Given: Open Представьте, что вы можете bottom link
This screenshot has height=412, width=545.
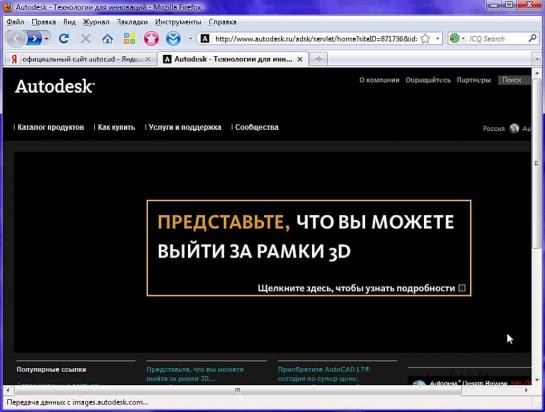Looking at the screenshot, I should 195,374.
